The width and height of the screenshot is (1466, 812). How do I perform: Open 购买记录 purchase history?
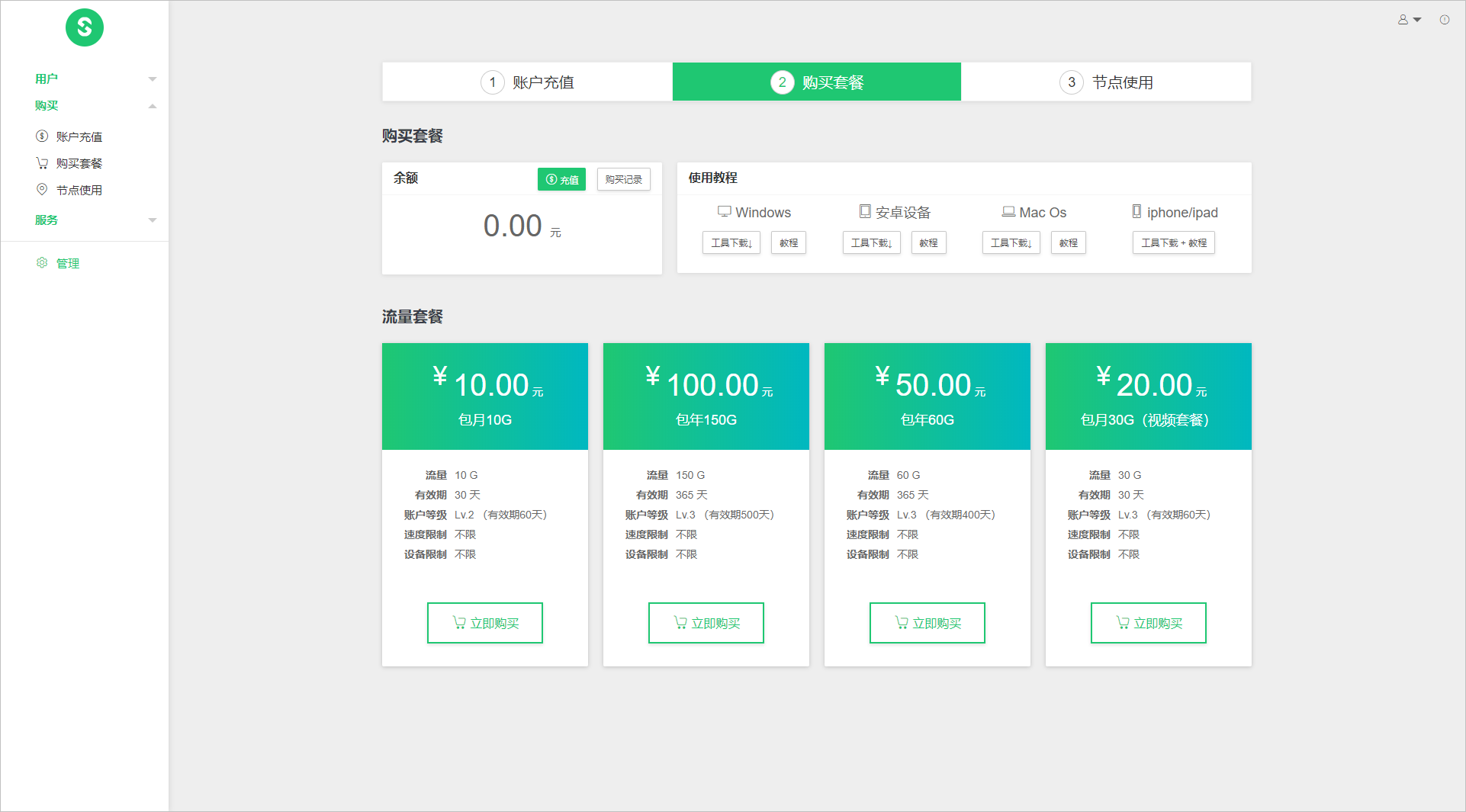pyautogui.click(x=623, y=179)
